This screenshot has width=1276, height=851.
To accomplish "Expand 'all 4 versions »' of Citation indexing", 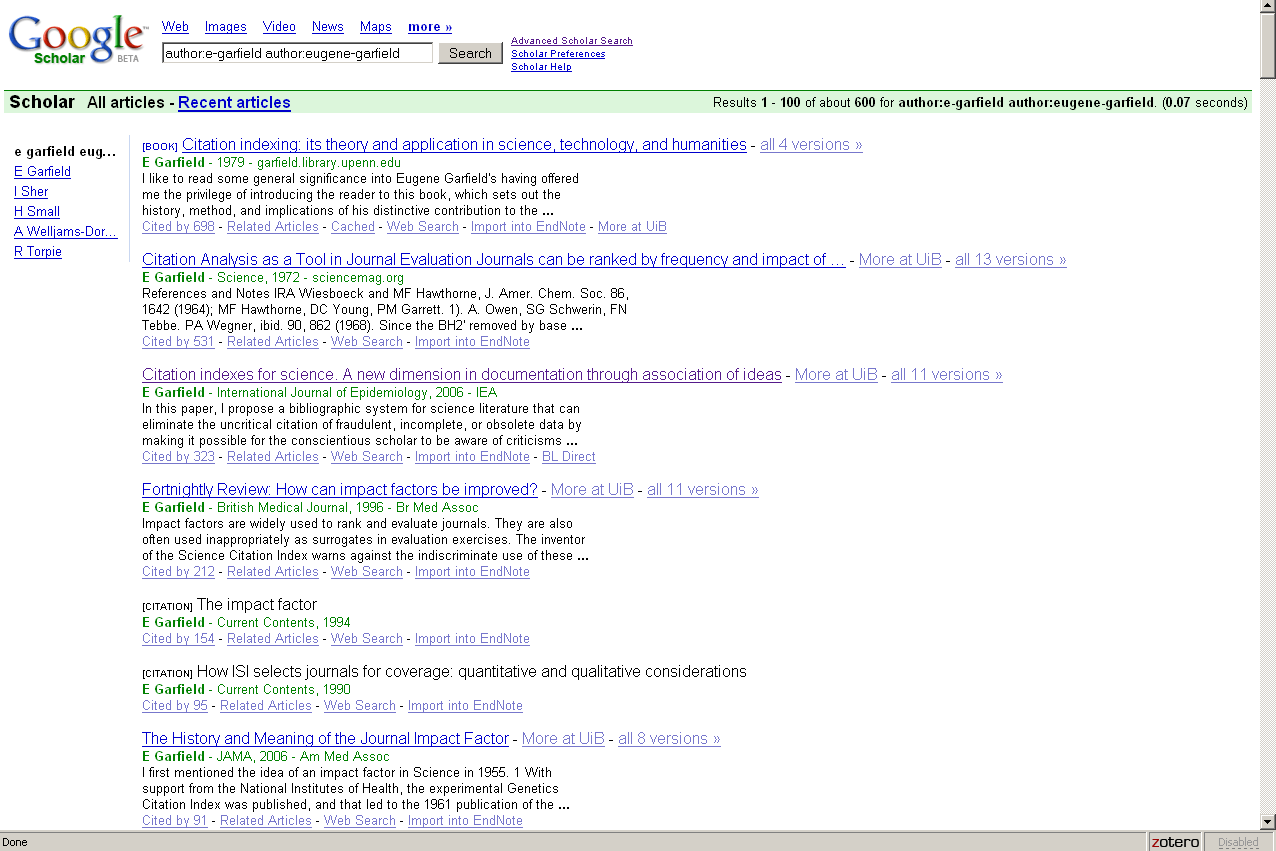I will pos(811,145).
